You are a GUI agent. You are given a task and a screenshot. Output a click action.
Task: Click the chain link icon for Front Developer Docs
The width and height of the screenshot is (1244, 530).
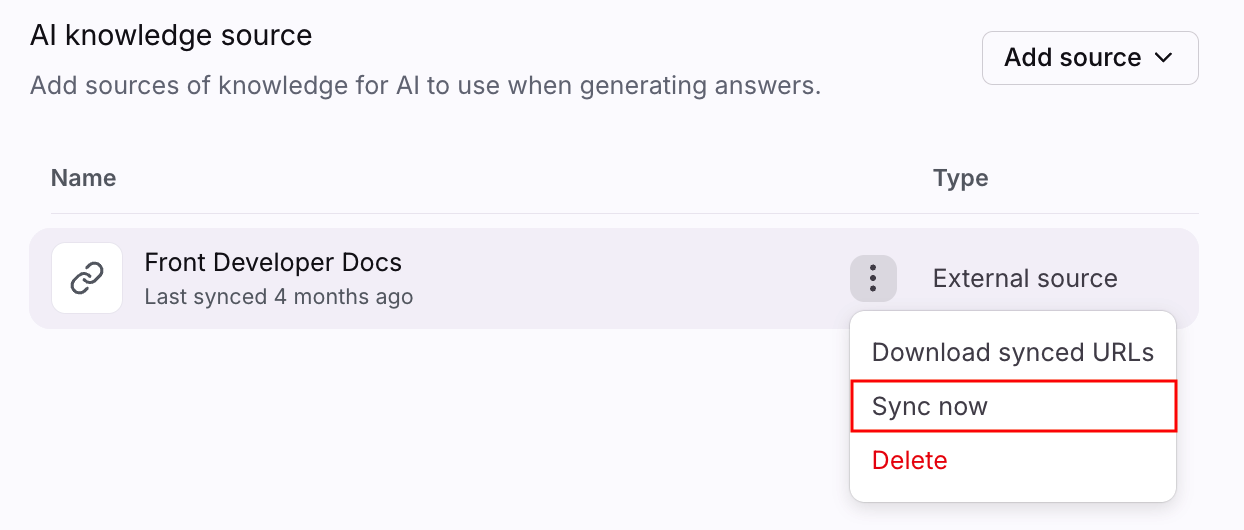point(87,279)
